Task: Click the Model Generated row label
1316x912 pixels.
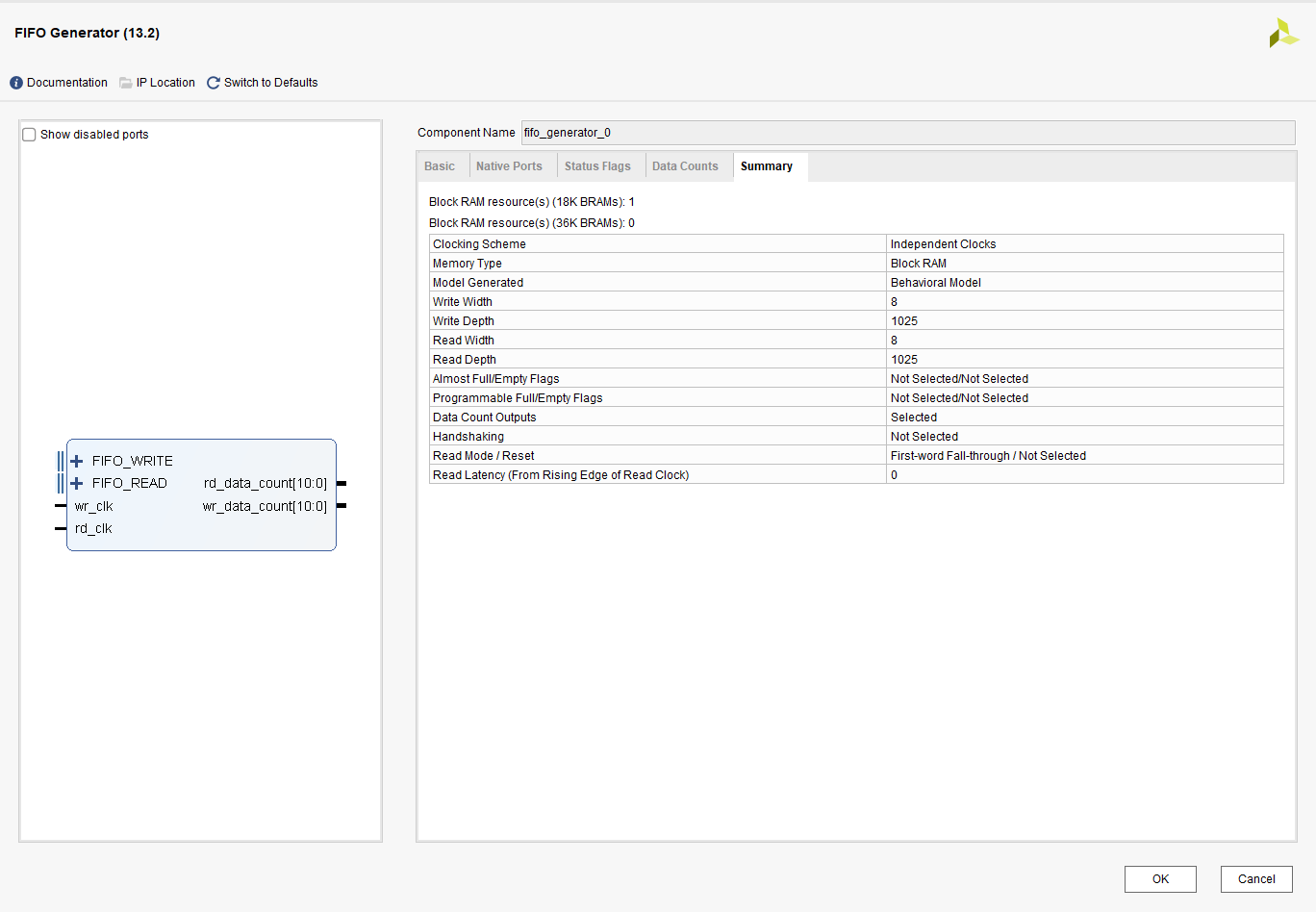Action: point(478,283)
